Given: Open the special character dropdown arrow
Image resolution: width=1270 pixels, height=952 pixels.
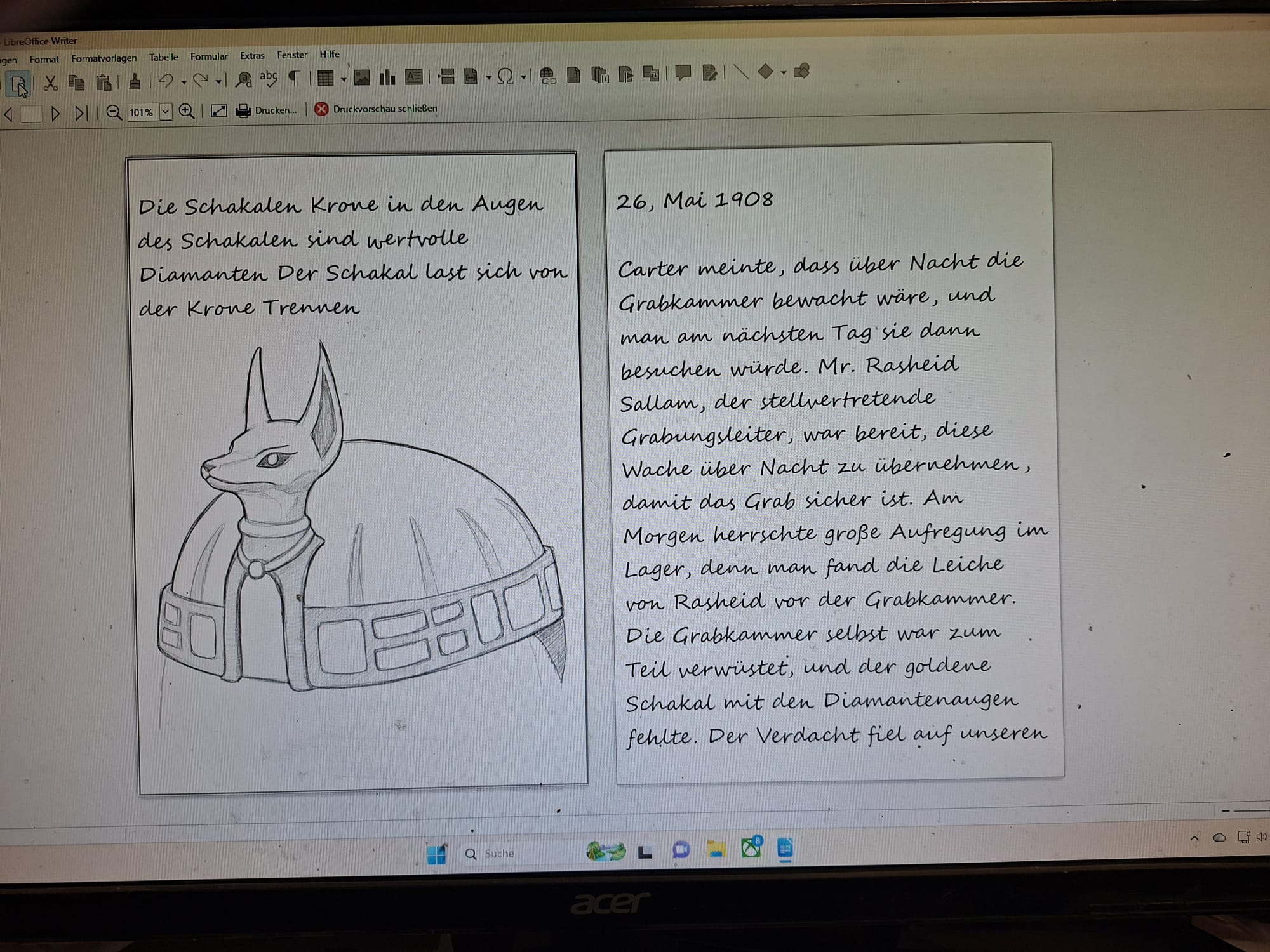Looking at the screenshot, I should point(523,77).
